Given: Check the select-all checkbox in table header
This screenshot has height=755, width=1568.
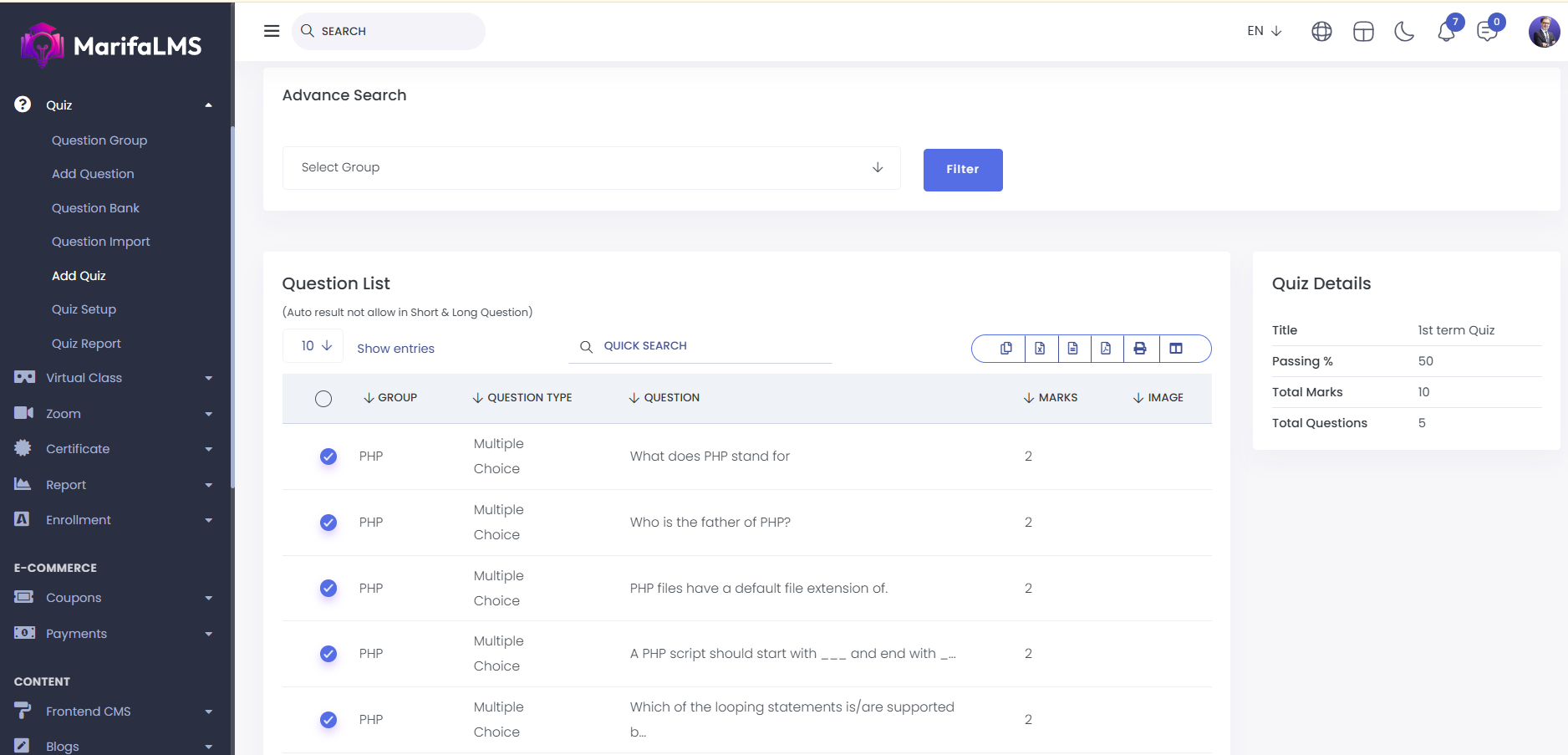Looking at the screenshot, I should pyautogui.click(x=323, y=399).
